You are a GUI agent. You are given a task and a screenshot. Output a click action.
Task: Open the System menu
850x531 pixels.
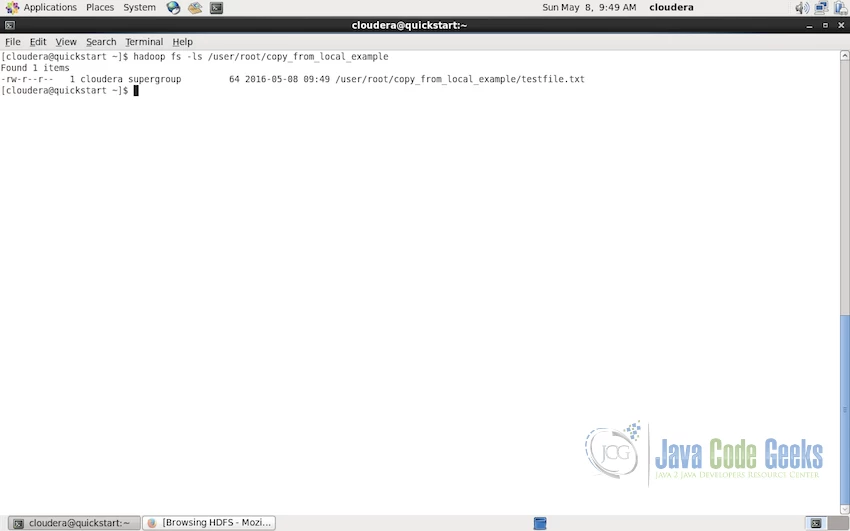point(139,8)
